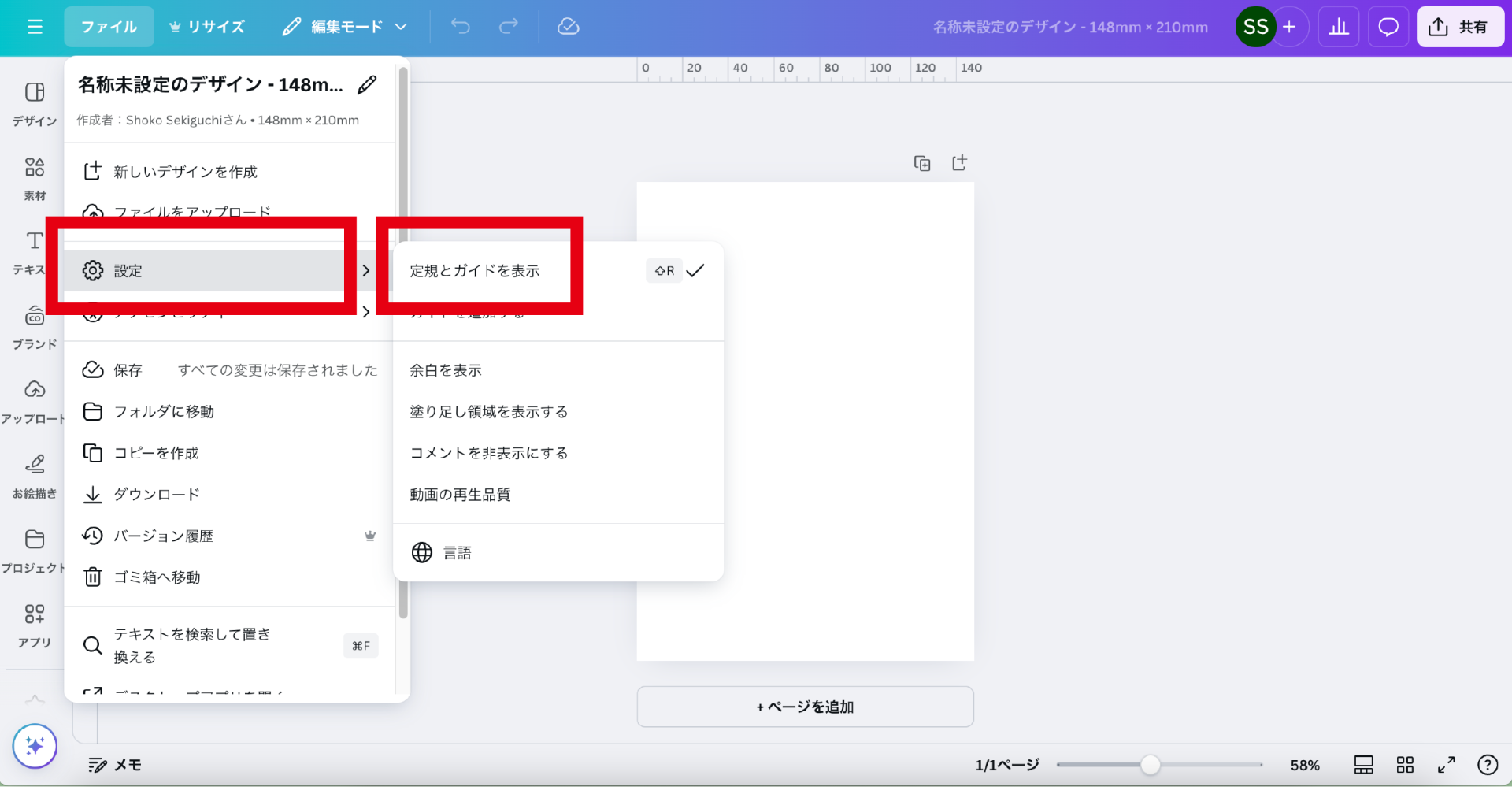1512x794 pixels.
Task: Open the 素材 elements panel
Action: click(x=35, y=178)
